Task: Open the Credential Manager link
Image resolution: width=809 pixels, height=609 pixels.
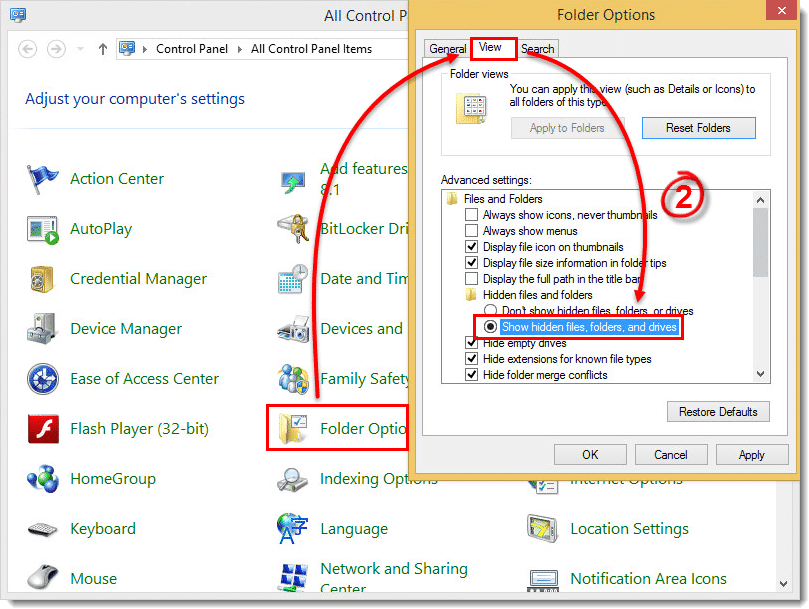Action: [x=138, y=279]
